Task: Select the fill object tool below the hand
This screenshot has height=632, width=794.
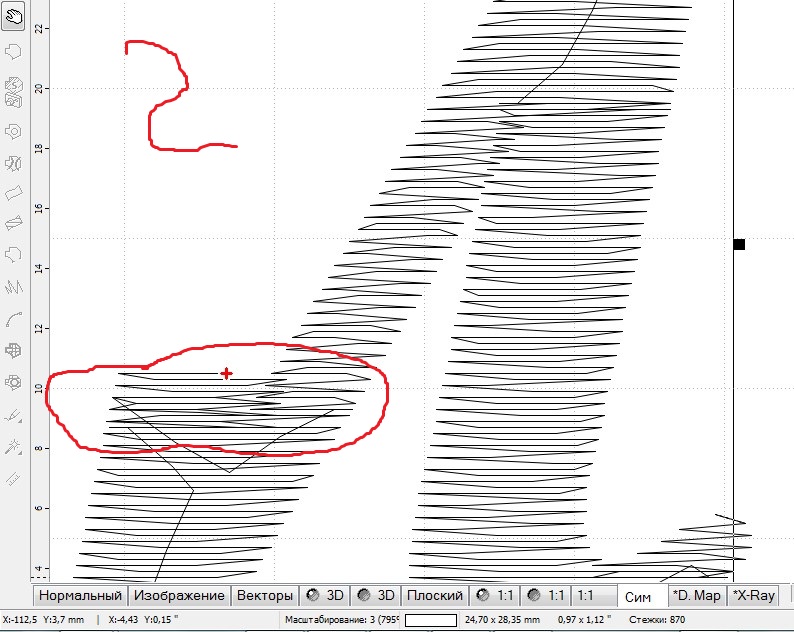Action: pyautogui.click(x=13, y=51)
